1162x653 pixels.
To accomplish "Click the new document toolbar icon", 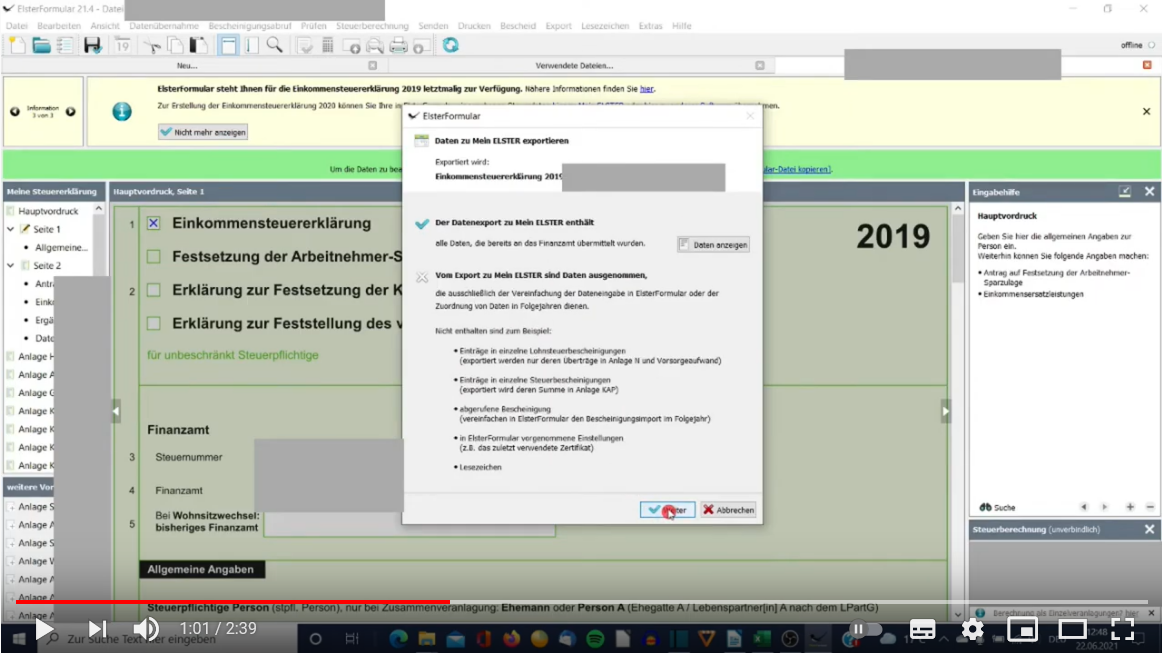I will point(17,46).
